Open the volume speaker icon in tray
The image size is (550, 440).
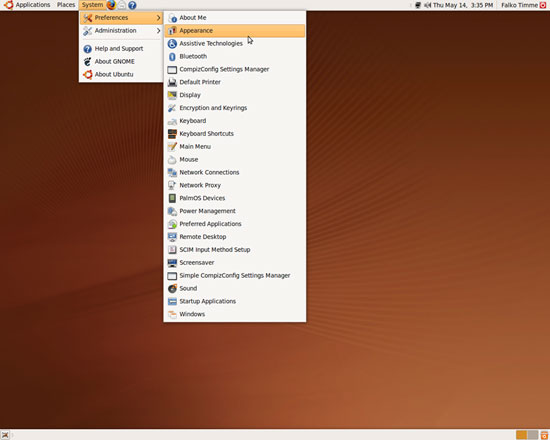click(428, 5)
